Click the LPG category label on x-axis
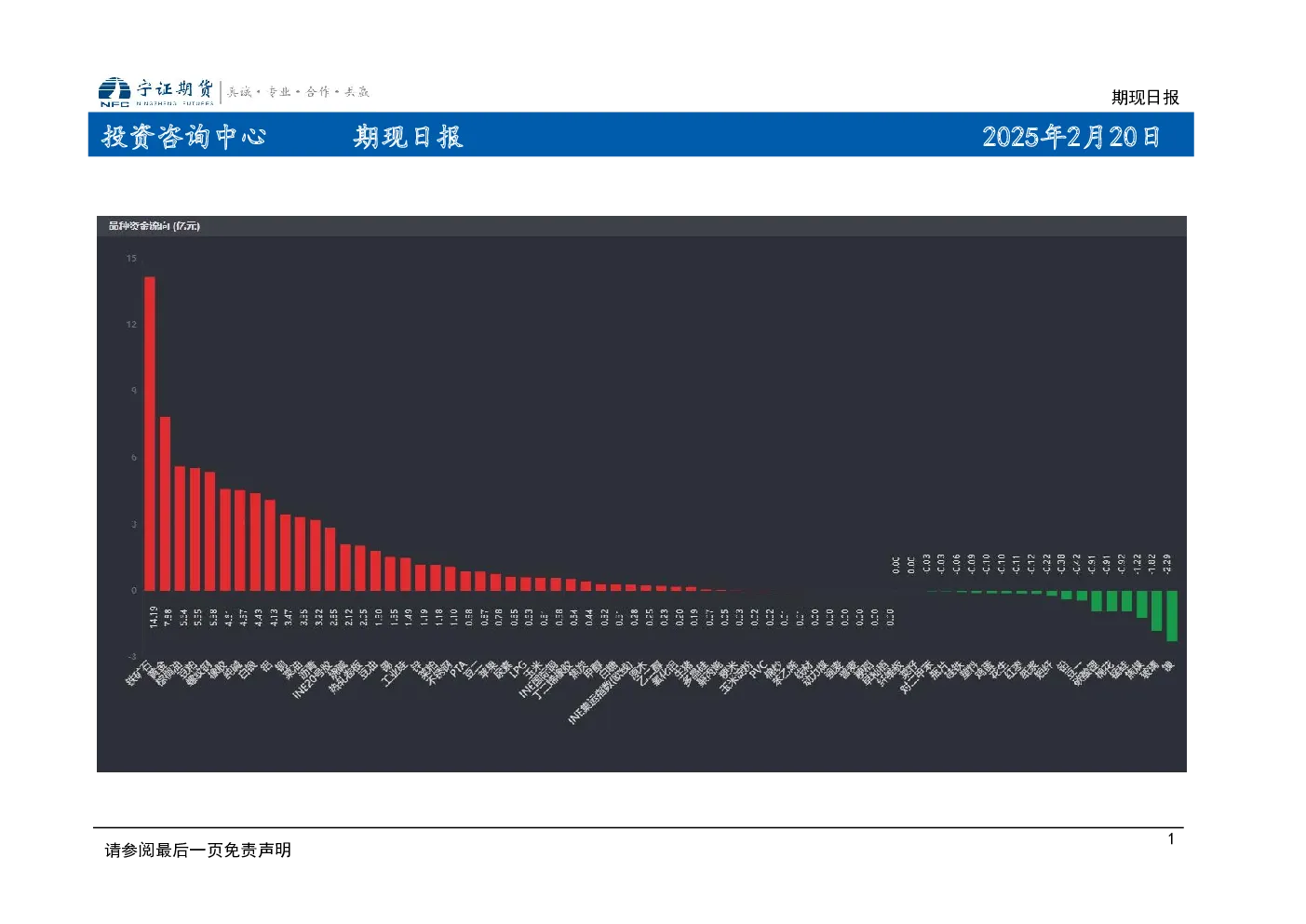The image size is (1306, 924). pos(518,670)
